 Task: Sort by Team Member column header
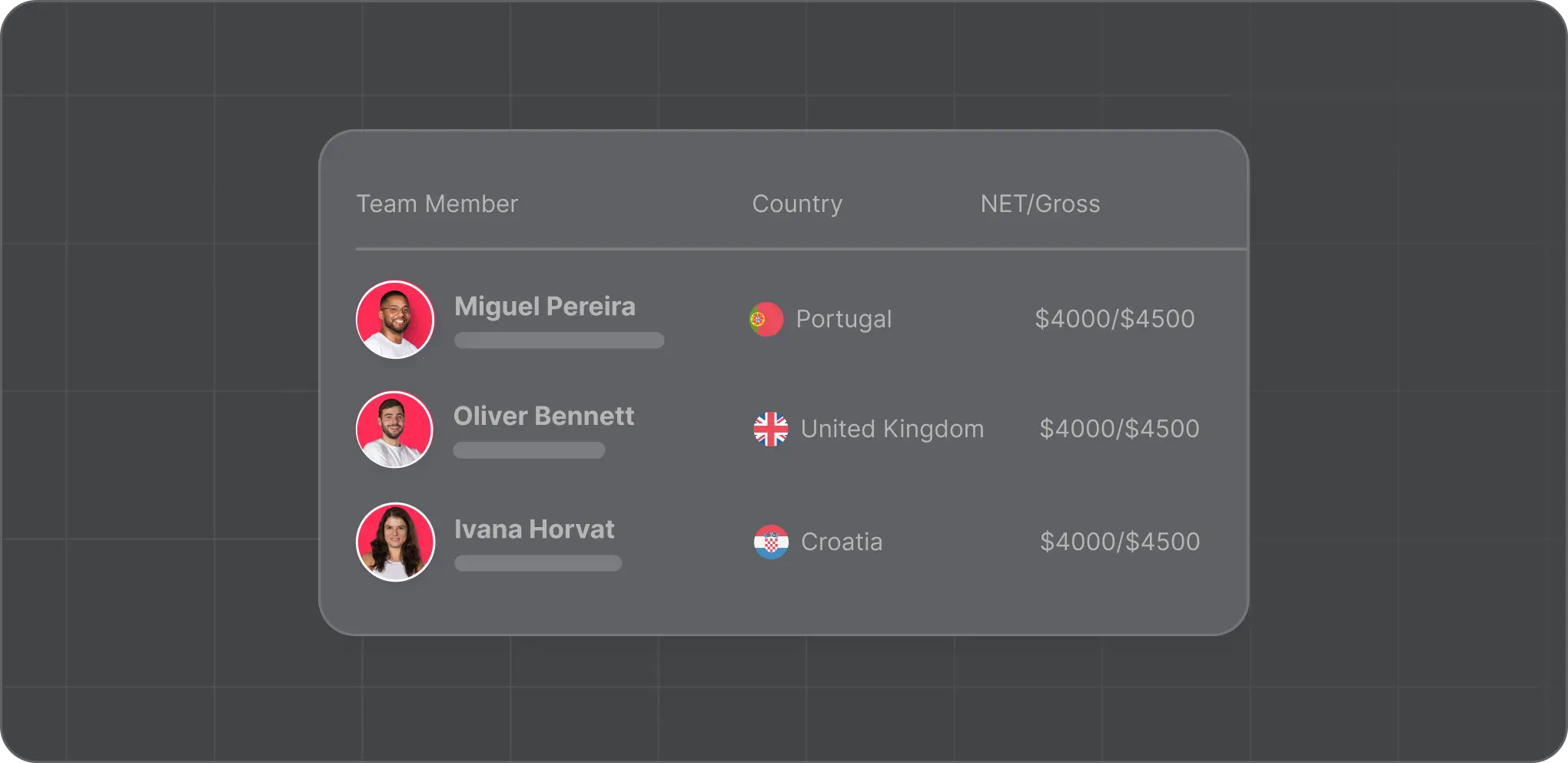coord(437,204)
